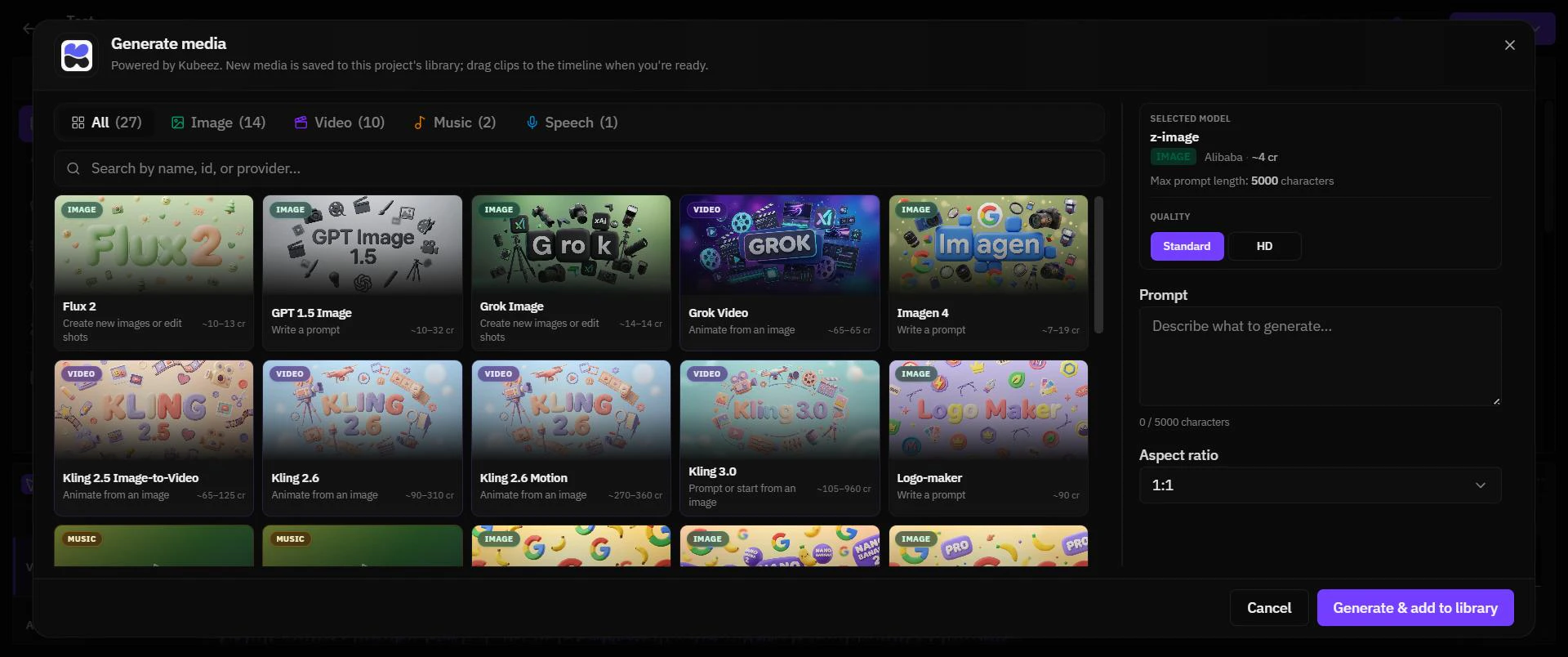Screen dimensions: 1568x657
Task: Focus the search by name field
Action: (579, 168)
